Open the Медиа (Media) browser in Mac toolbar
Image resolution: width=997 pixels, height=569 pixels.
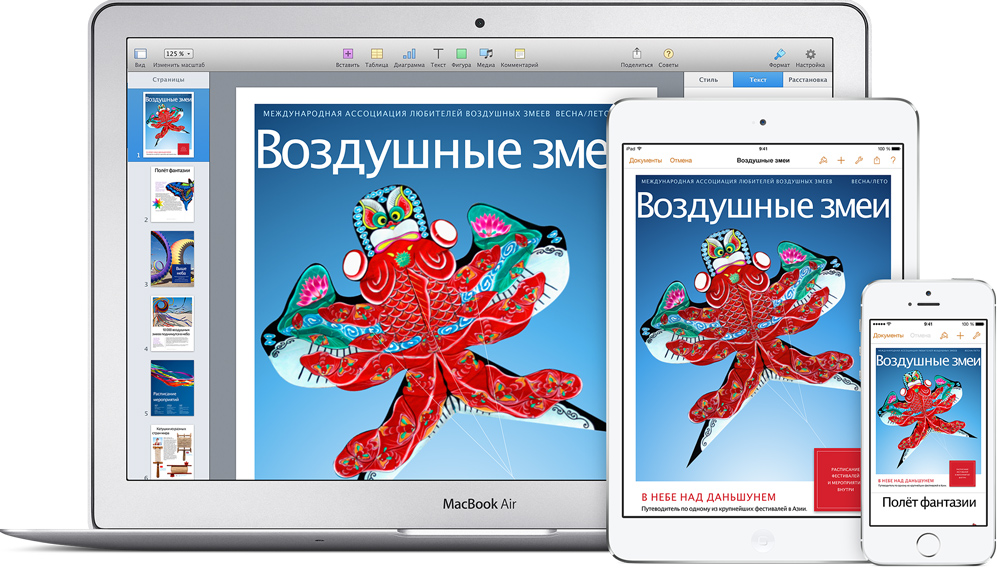pyautogui.click(x=486, y=54)
